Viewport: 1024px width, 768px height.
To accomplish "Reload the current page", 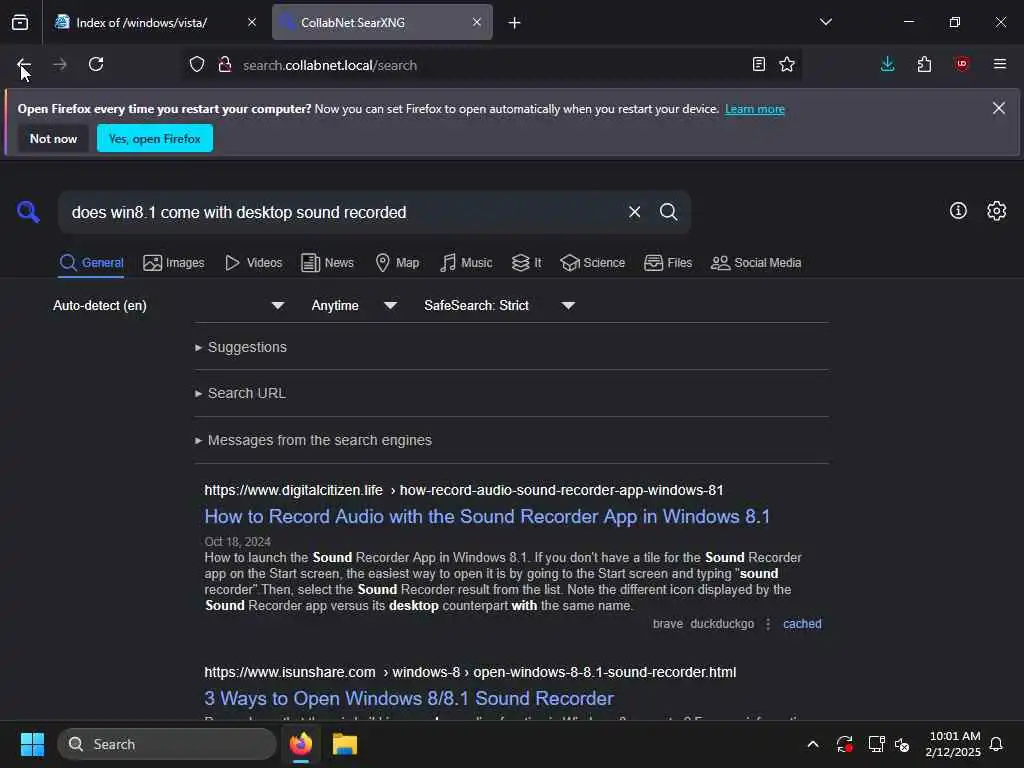I will [96, 64].
